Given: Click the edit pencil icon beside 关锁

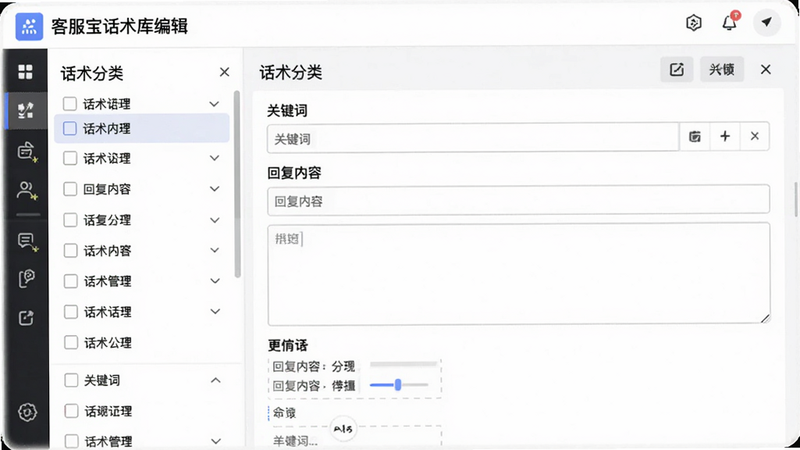Looking at the screenshot, I should [x=677, y=69].
